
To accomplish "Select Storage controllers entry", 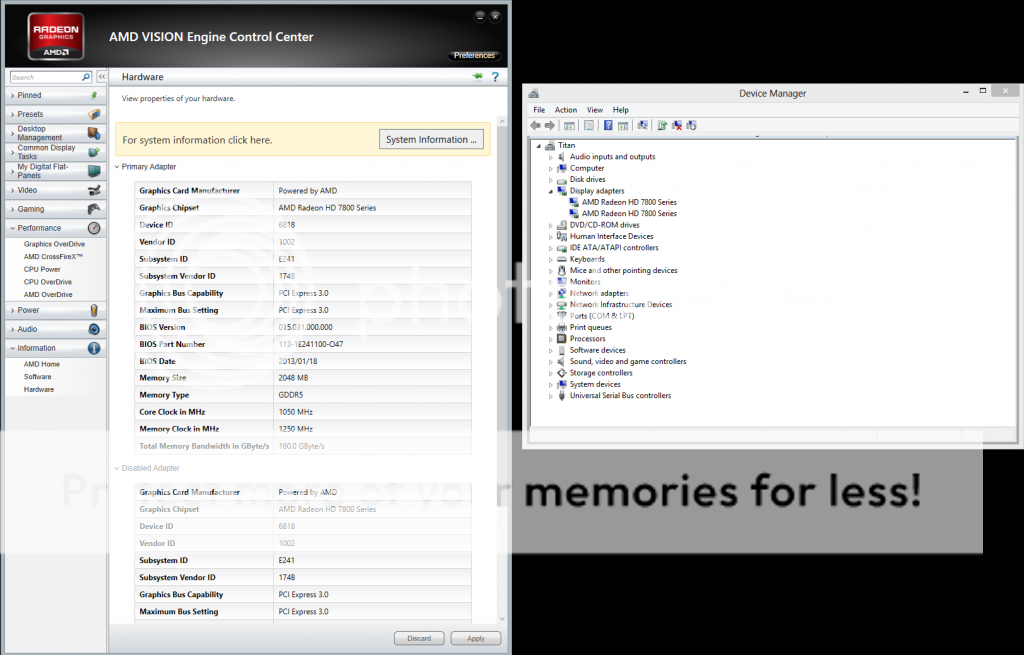I will coord(601,373).
